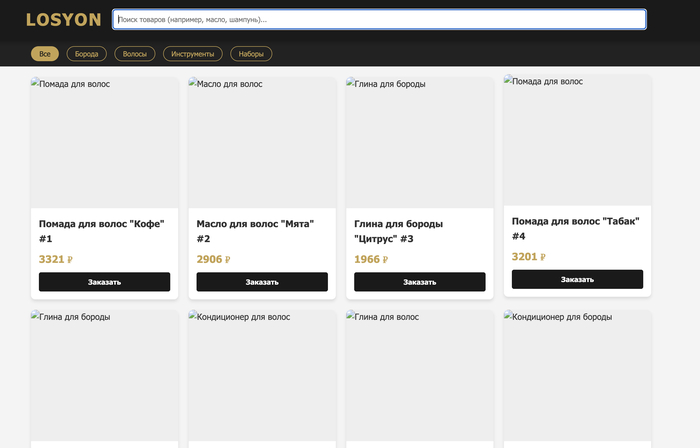Click the title Масло для волос "Мята" #2
The height and width of the screenshot is (448, 700).
point(254,231)
